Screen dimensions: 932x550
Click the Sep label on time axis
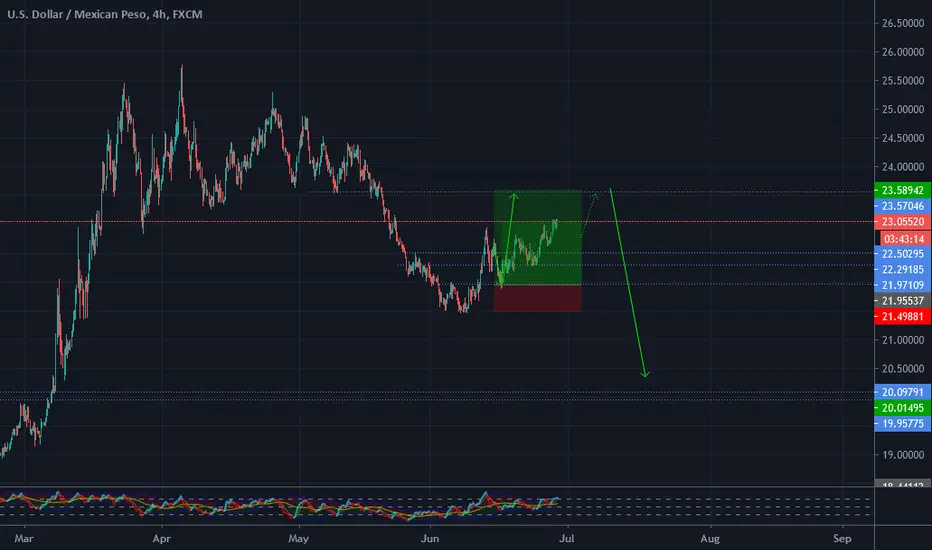[842, 539]
